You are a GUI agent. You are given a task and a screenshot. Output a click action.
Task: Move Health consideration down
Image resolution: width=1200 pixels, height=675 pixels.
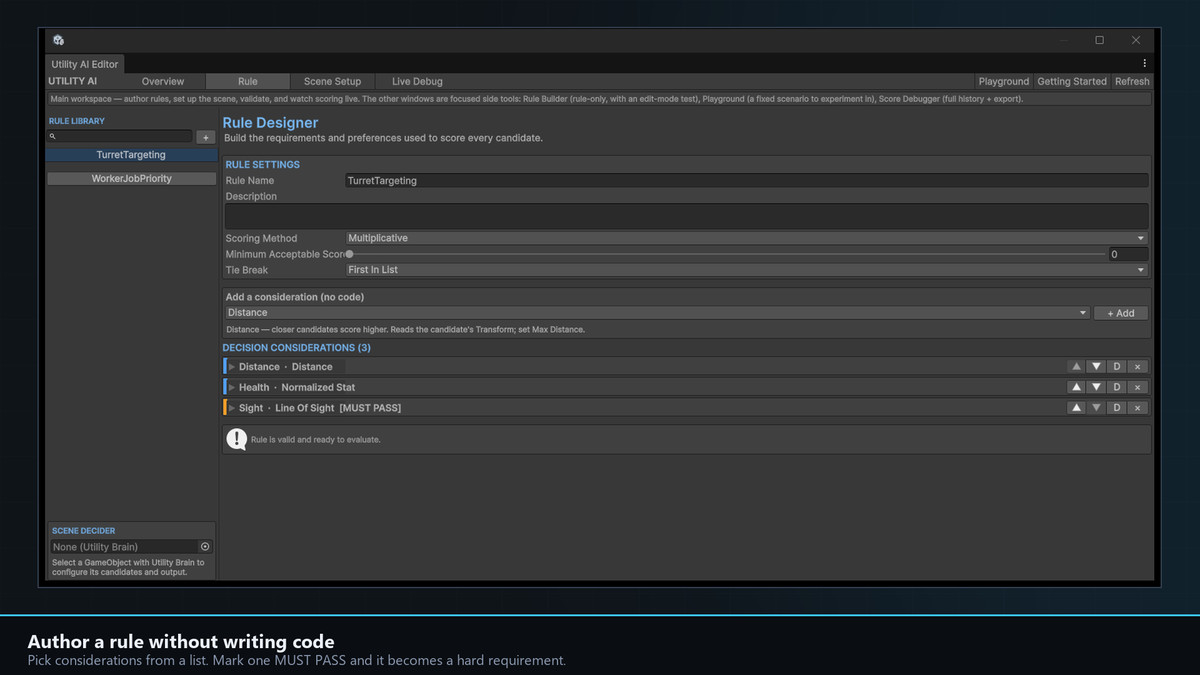pyautogui.click(x=1096, y=387)
